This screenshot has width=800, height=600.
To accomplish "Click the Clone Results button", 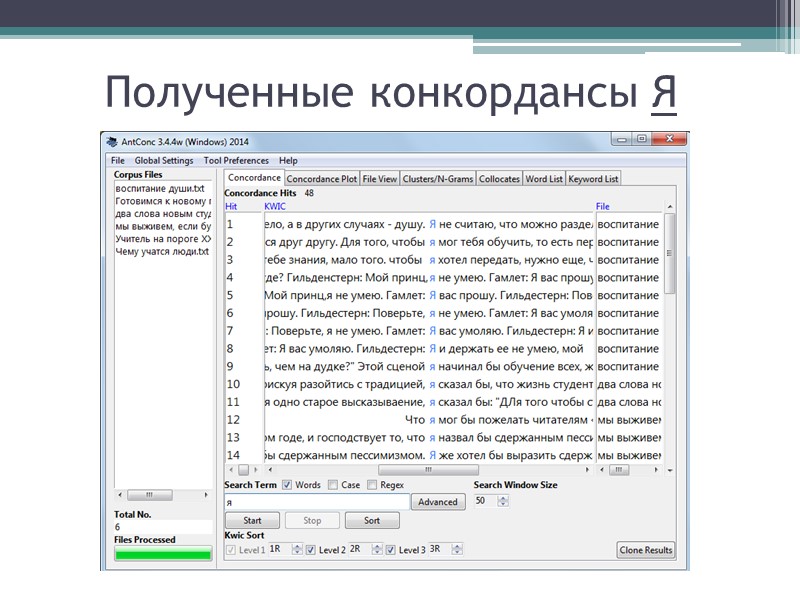I will click(x=648, y=549).
